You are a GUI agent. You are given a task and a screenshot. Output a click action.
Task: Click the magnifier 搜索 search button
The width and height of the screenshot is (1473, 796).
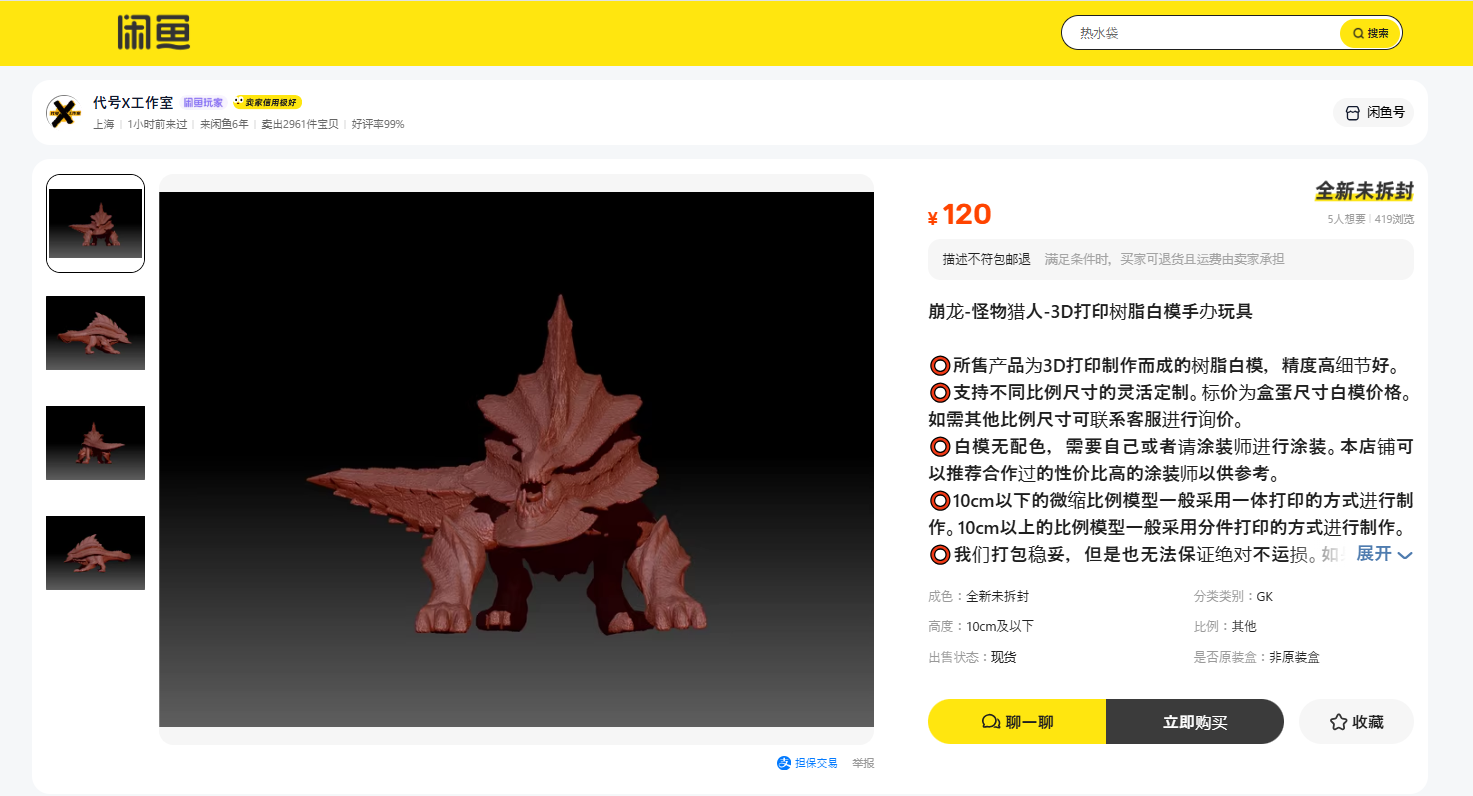coord(1370,33)
